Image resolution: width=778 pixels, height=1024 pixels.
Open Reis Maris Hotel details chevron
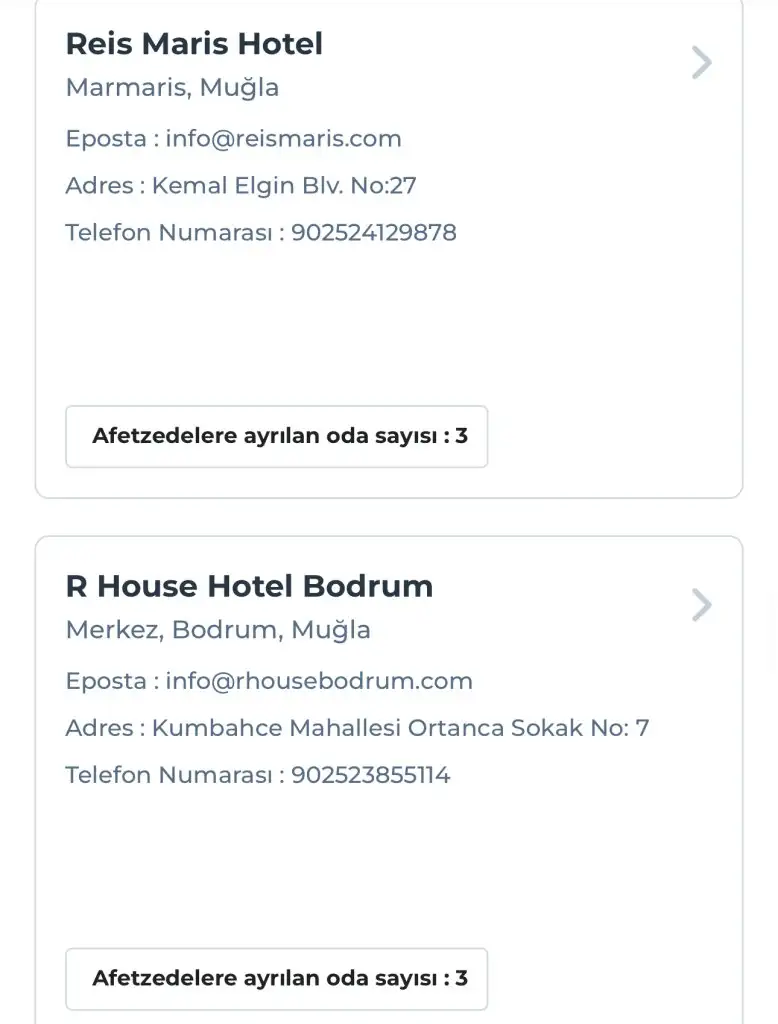[x=702, y=63]
